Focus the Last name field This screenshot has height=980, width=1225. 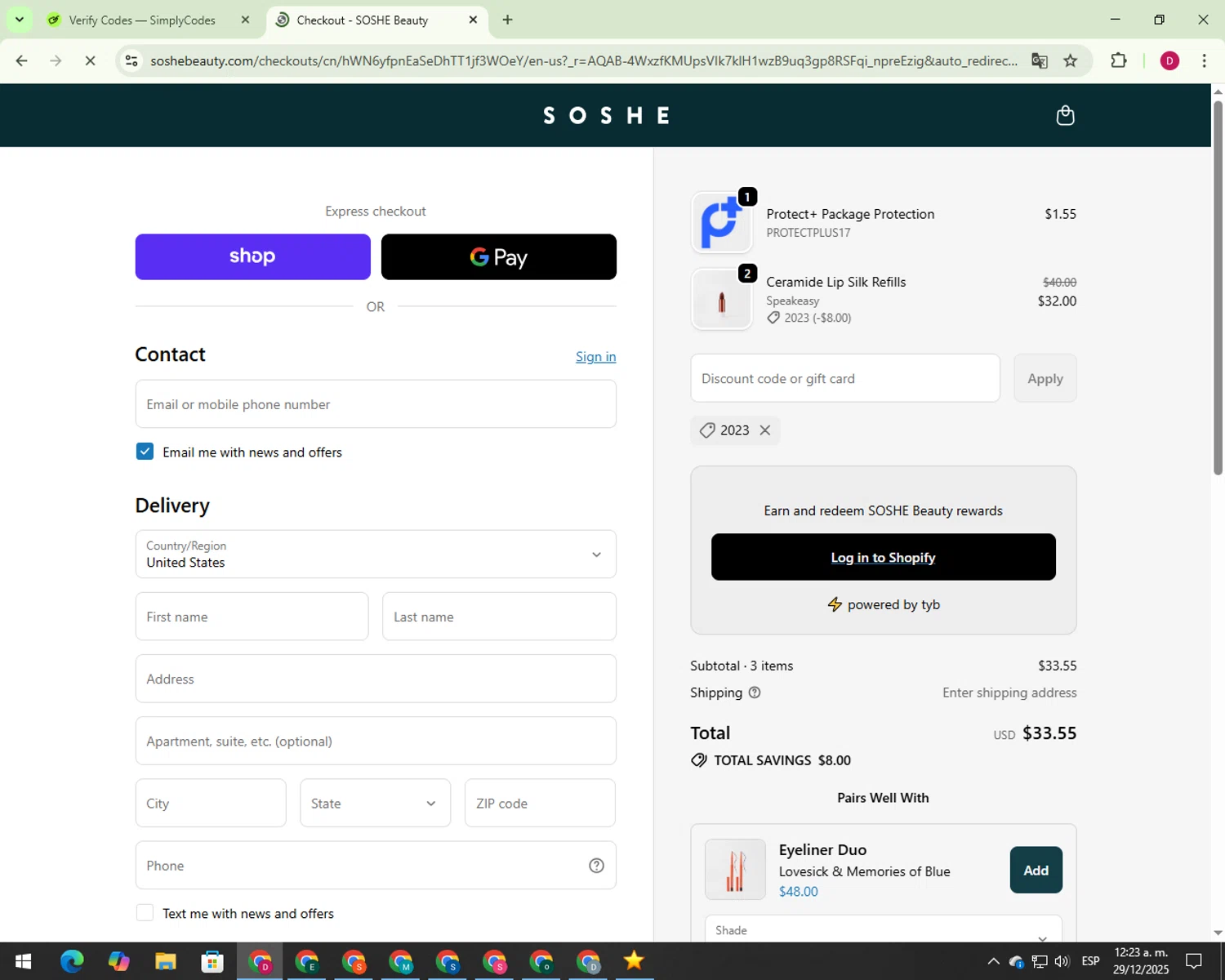pos(499,617)
